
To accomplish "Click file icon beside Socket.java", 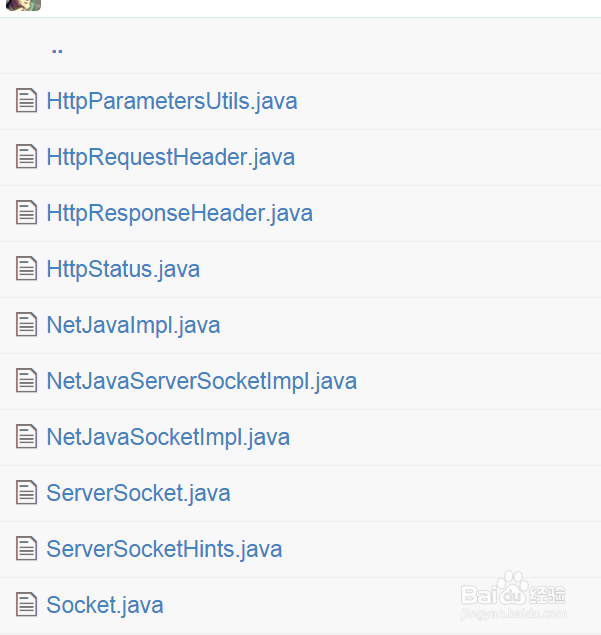I will [x=26, y=605].
